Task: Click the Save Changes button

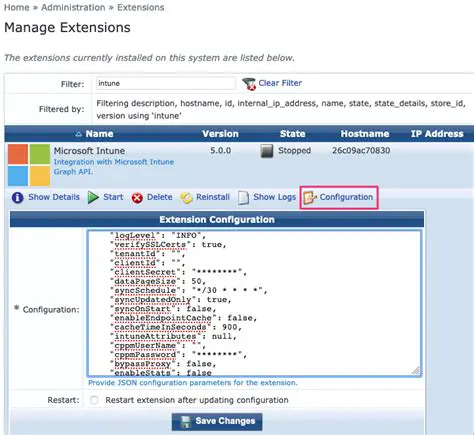Action: click(217, 421)
